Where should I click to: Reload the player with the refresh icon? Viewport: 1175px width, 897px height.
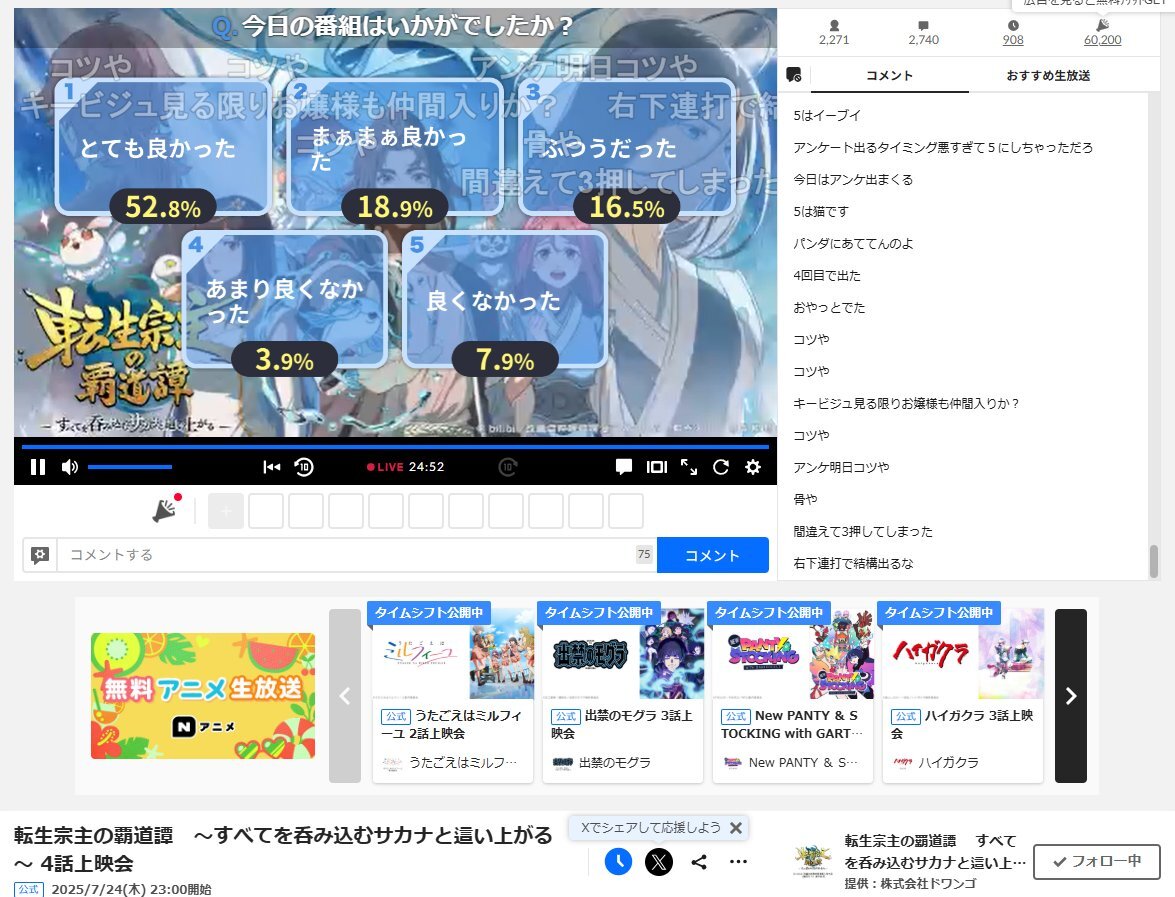click(x=721, y=467)
